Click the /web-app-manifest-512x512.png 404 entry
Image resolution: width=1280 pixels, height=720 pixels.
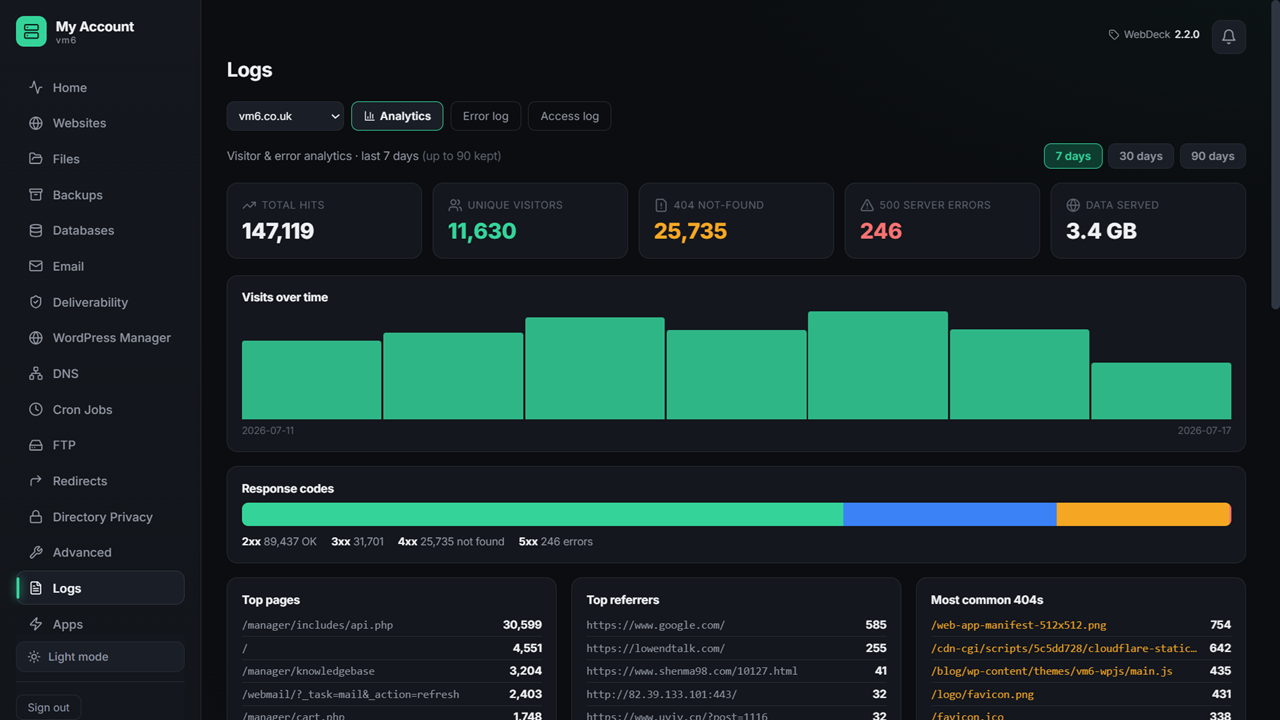tap(1081, 625)
